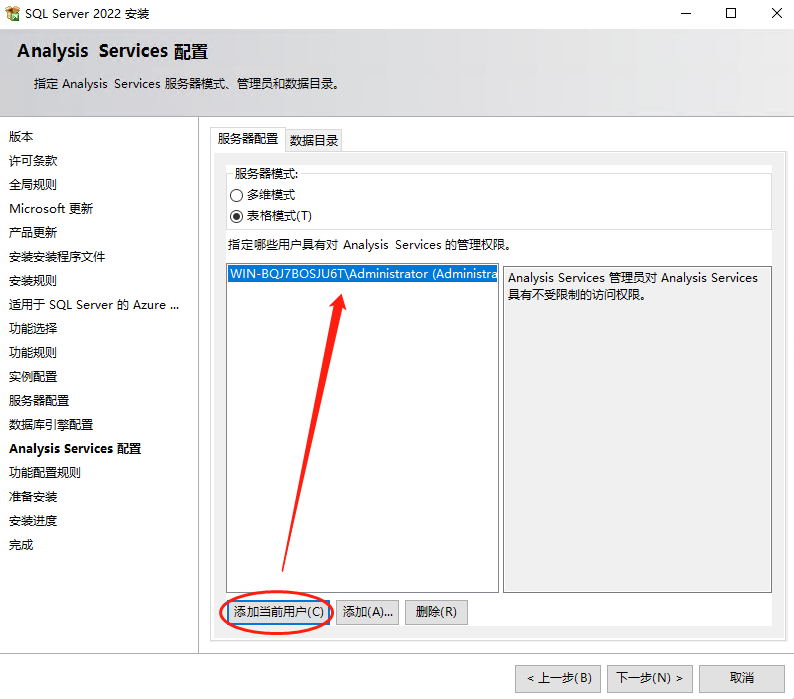The width and height of the screenshot is (794, 699).
Task: Click the 功能选择 step in sidebar
Action: [x=33, y=329]
